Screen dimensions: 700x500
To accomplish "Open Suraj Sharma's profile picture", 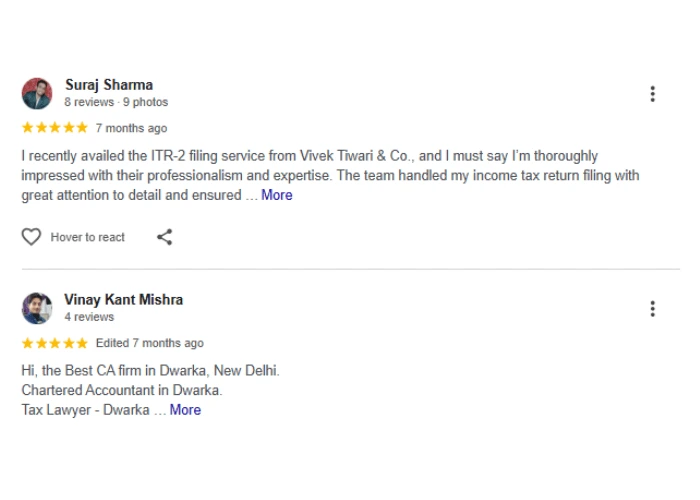I will (37, 93).
